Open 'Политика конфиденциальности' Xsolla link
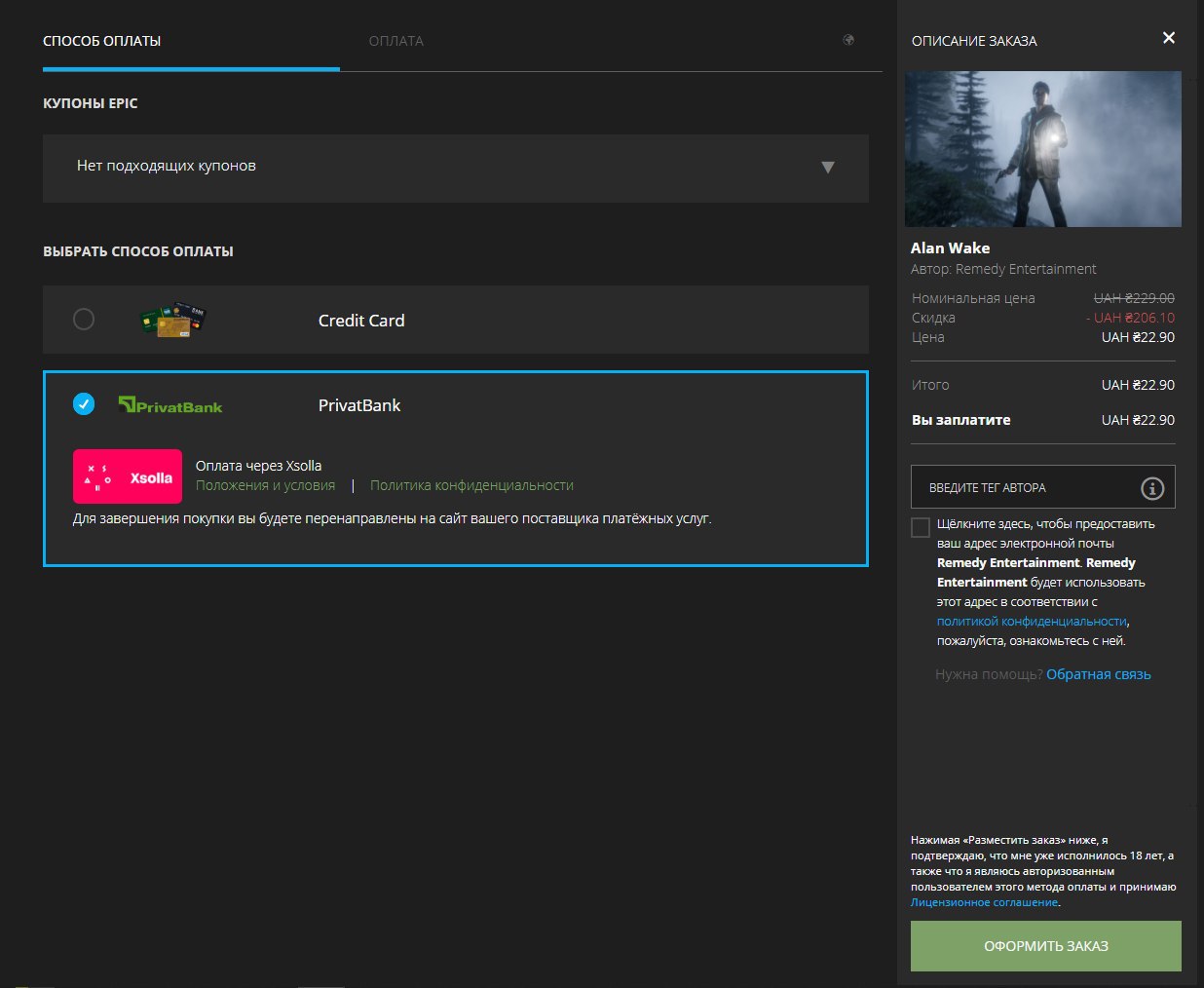The image size is (1204, 988). click(x=471, y=485)
